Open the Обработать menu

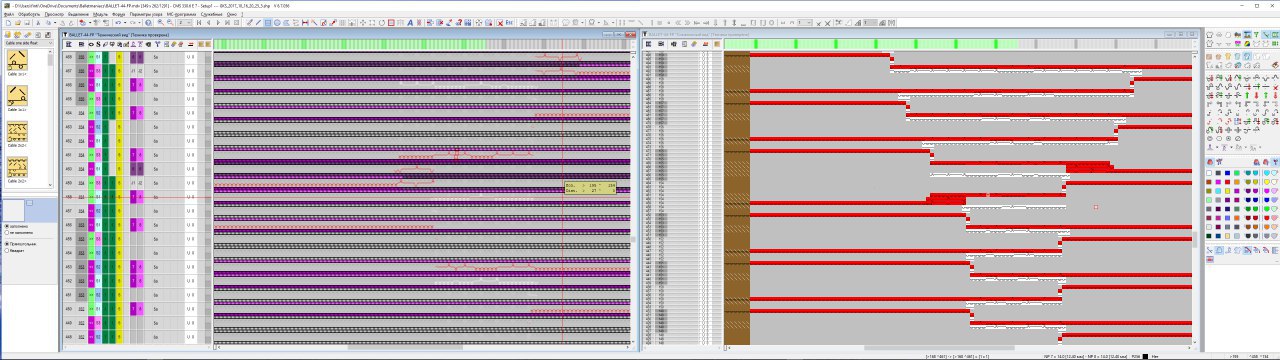pyautogui.click(x=29, y=15)
